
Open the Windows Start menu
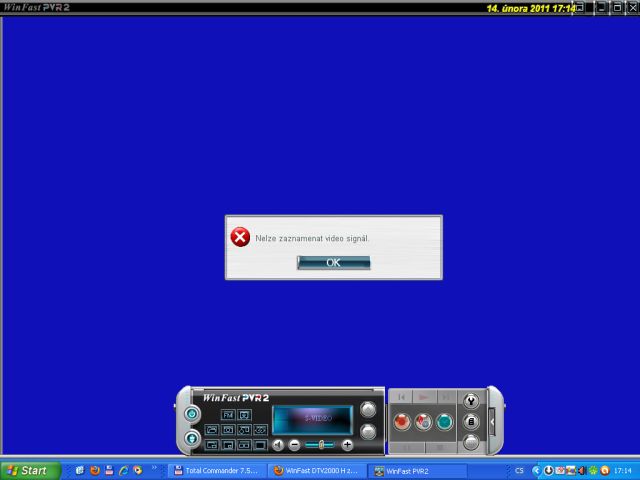pos(31,471)
